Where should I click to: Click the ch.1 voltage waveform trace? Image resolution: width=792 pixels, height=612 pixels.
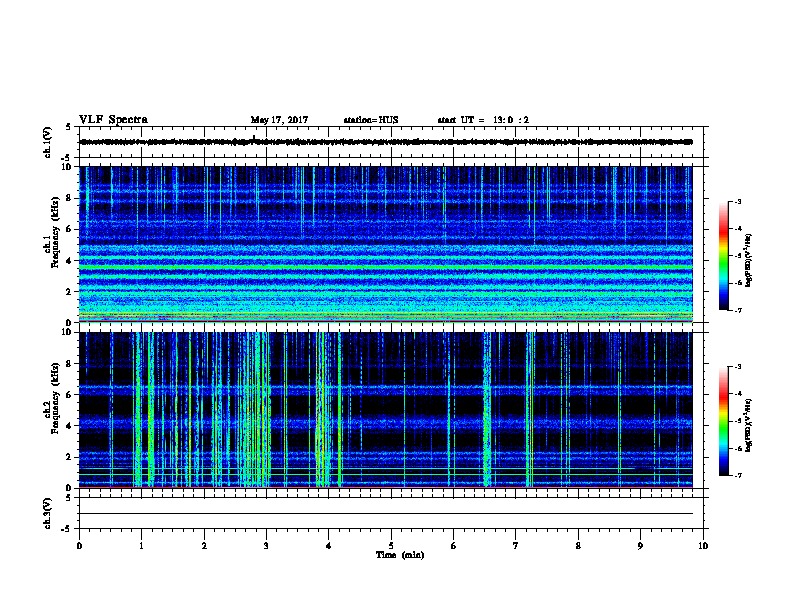click(386, 142)
